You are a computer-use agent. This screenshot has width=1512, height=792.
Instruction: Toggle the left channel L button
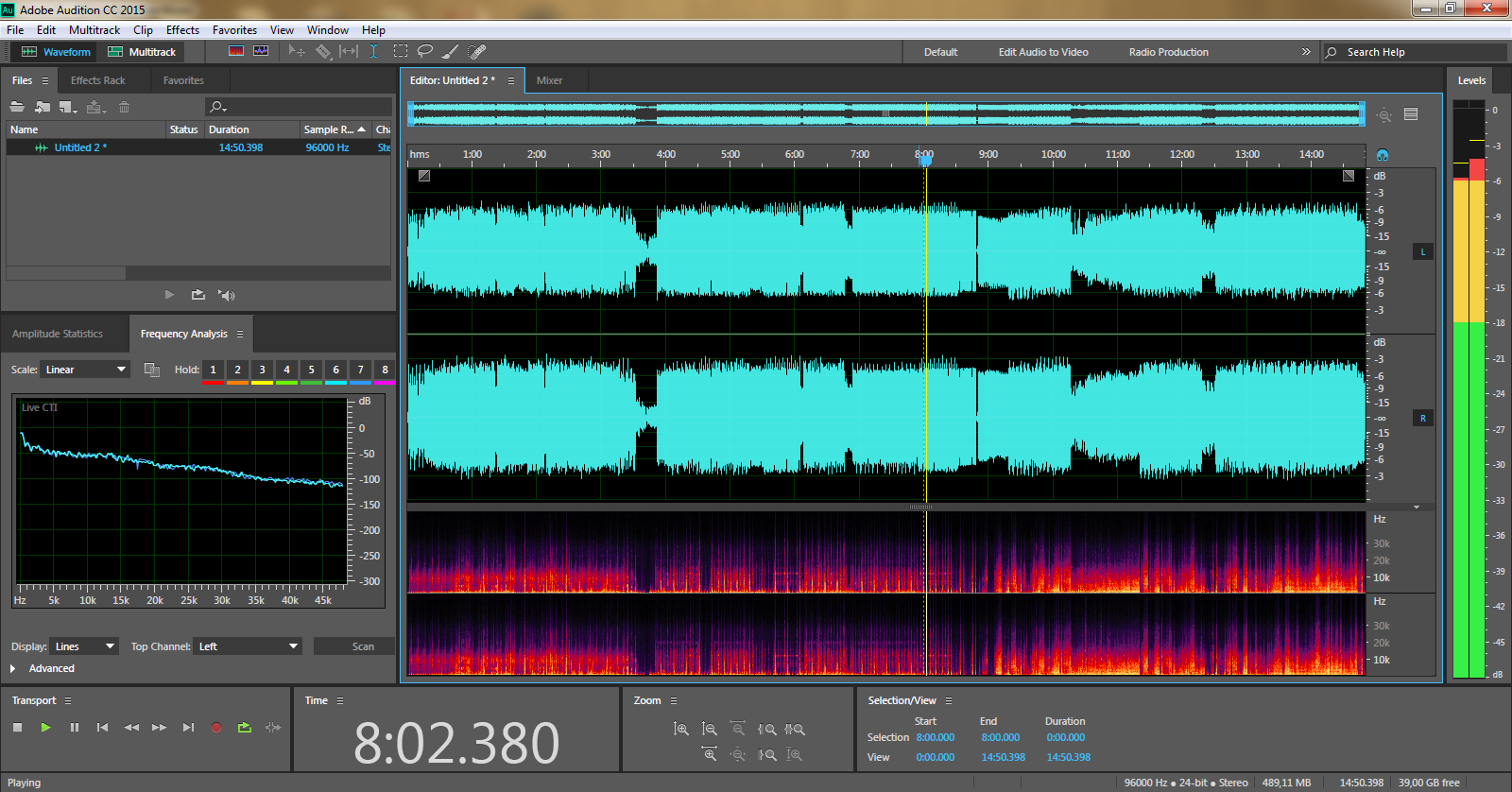[x=1423, y=251]
